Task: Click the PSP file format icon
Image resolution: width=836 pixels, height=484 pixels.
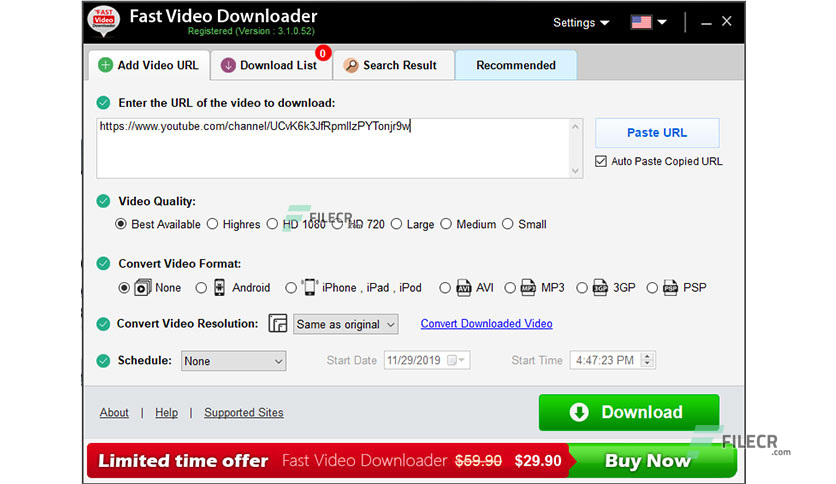Action: click(670, 287)
